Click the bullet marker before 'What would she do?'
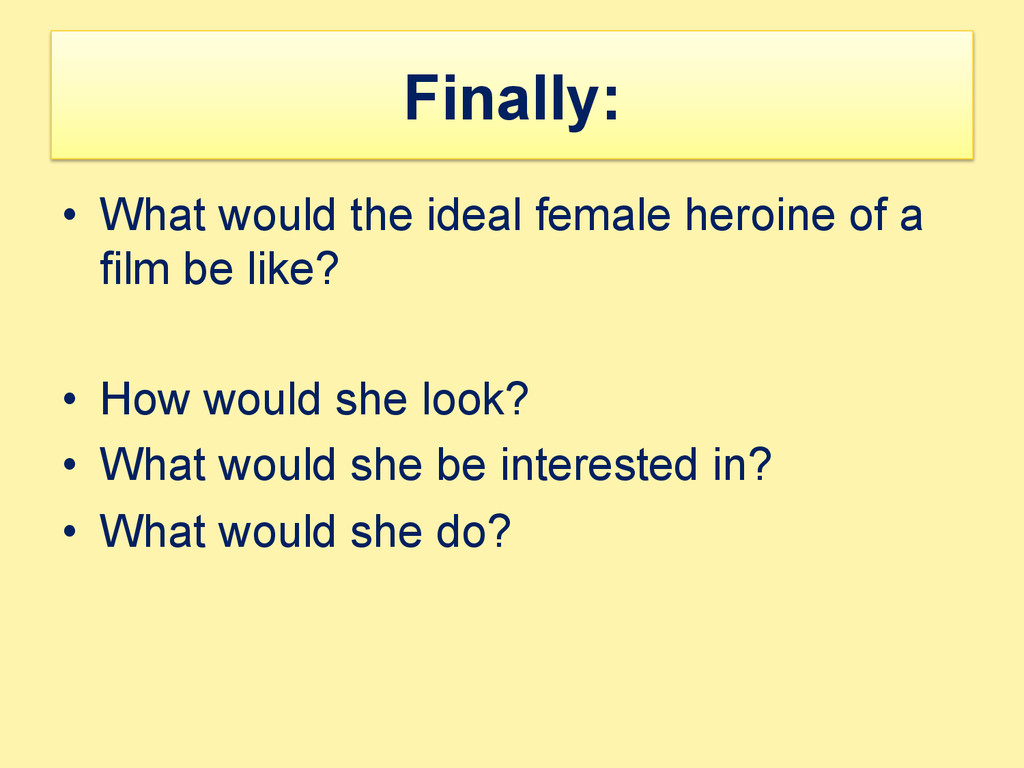Viewport: 1024px width, 768px height. pyautogui.click(x=70, y=530)
